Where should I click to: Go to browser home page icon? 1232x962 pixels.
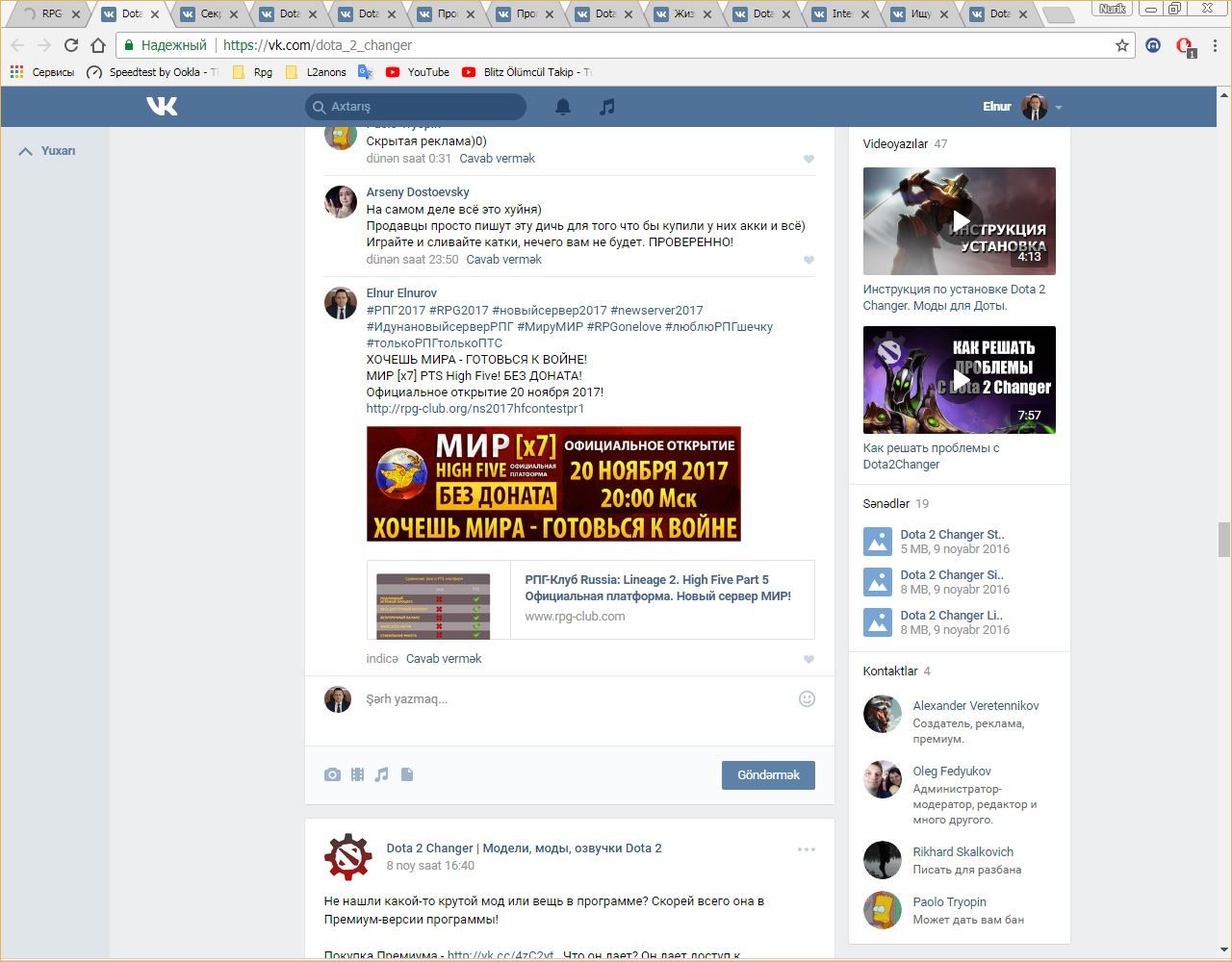(98, 45)
